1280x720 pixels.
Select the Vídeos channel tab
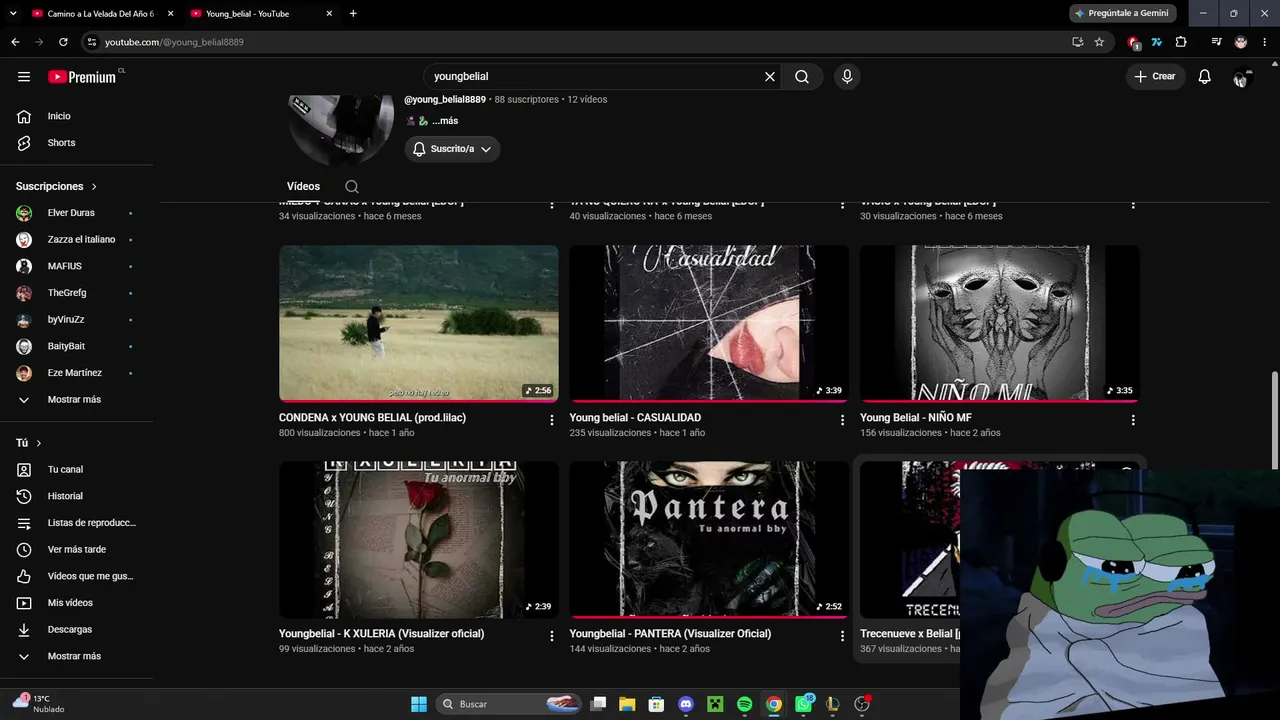(x=303, y=187)
